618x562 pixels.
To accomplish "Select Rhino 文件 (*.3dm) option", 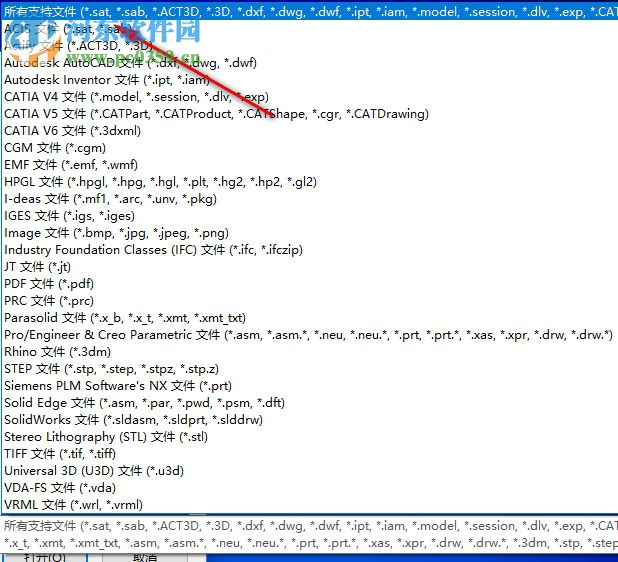I will [x=310, y=352].
